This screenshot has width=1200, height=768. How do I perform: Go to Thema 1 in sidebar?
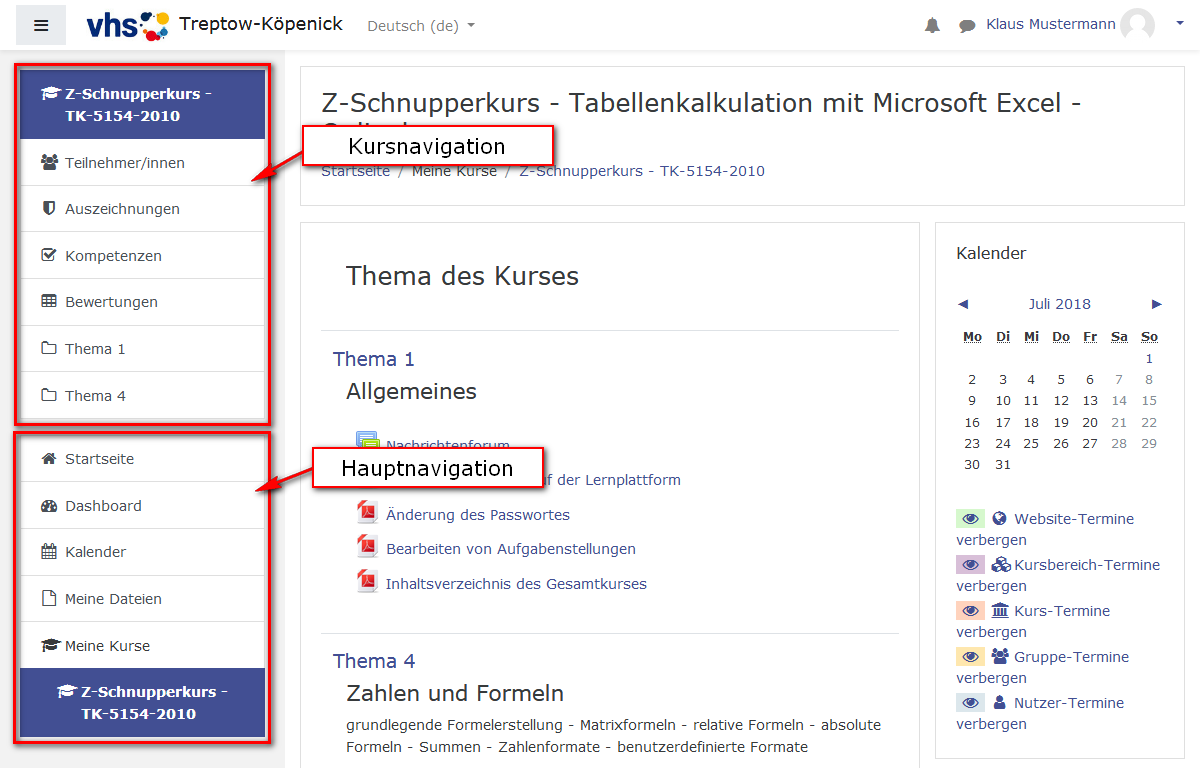pos(142,349)
